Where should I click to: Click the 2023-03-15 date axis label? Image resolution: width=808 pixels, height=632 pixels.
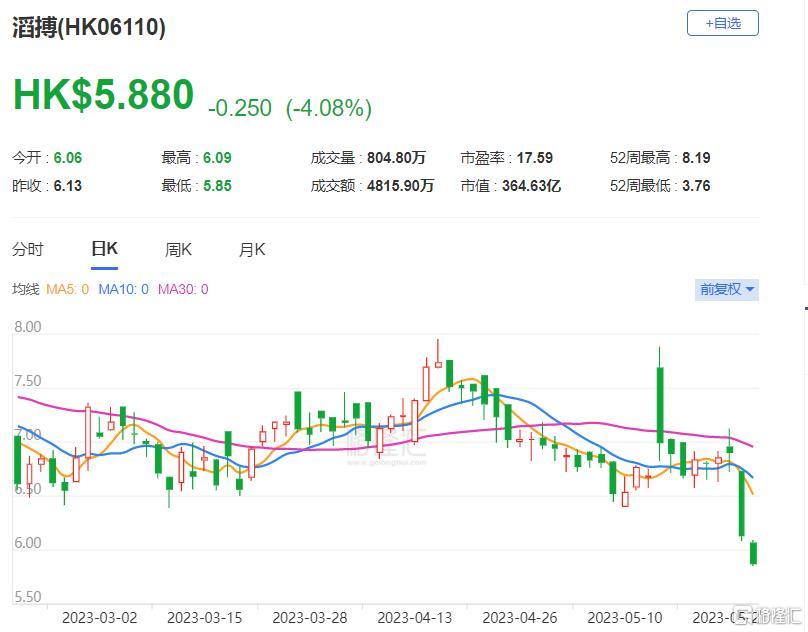coord(205,618)
